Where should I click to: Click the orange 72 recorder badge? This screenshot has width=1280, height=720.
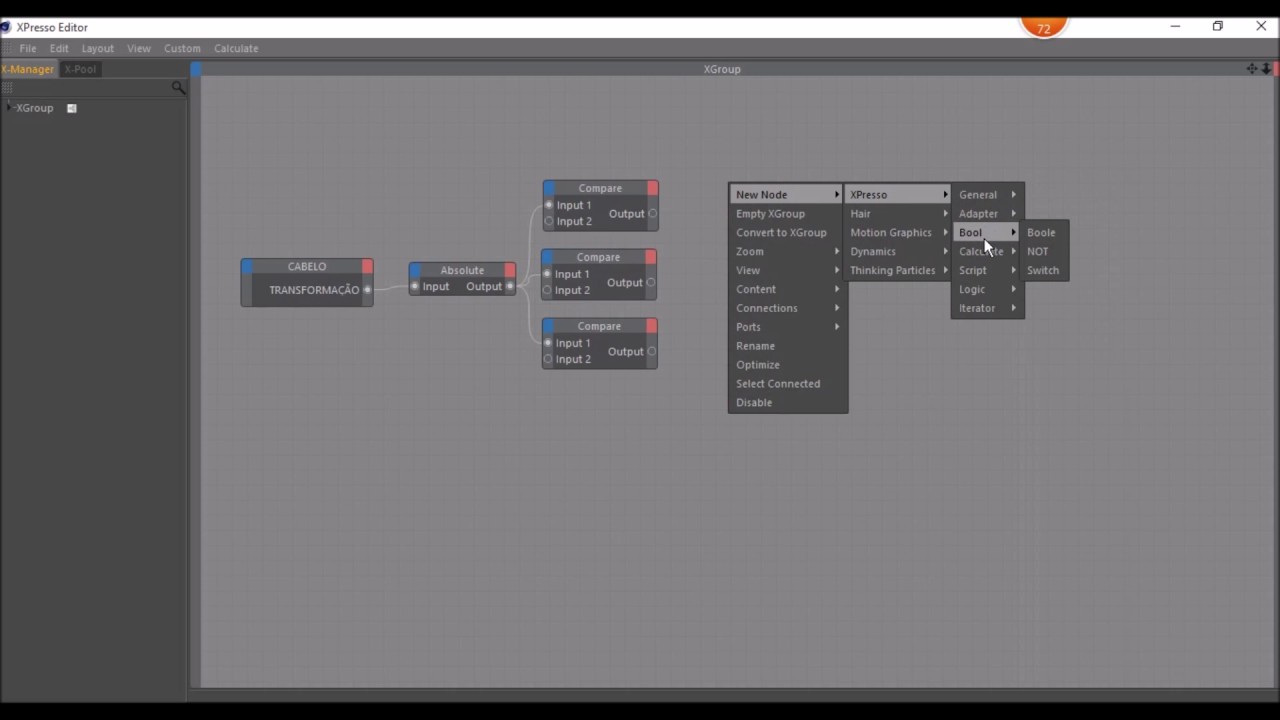click(1044, 28)
